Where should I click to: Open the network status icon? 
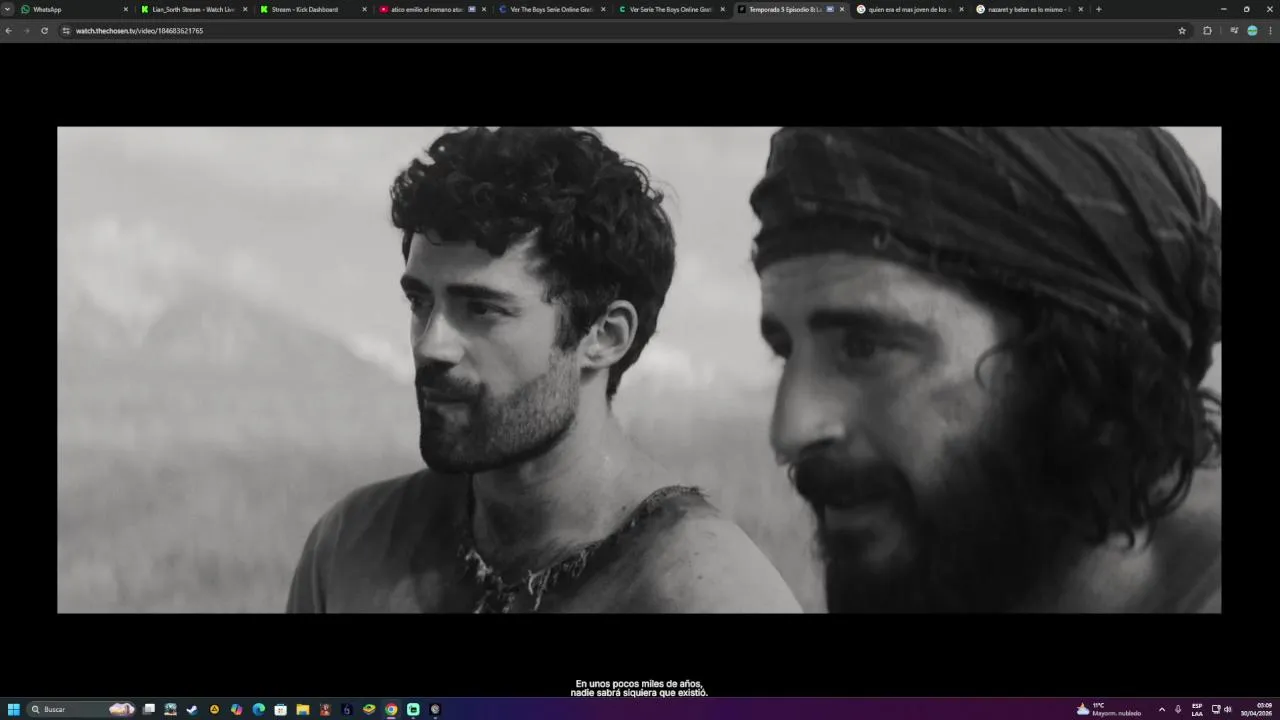tap(1216, 709)
